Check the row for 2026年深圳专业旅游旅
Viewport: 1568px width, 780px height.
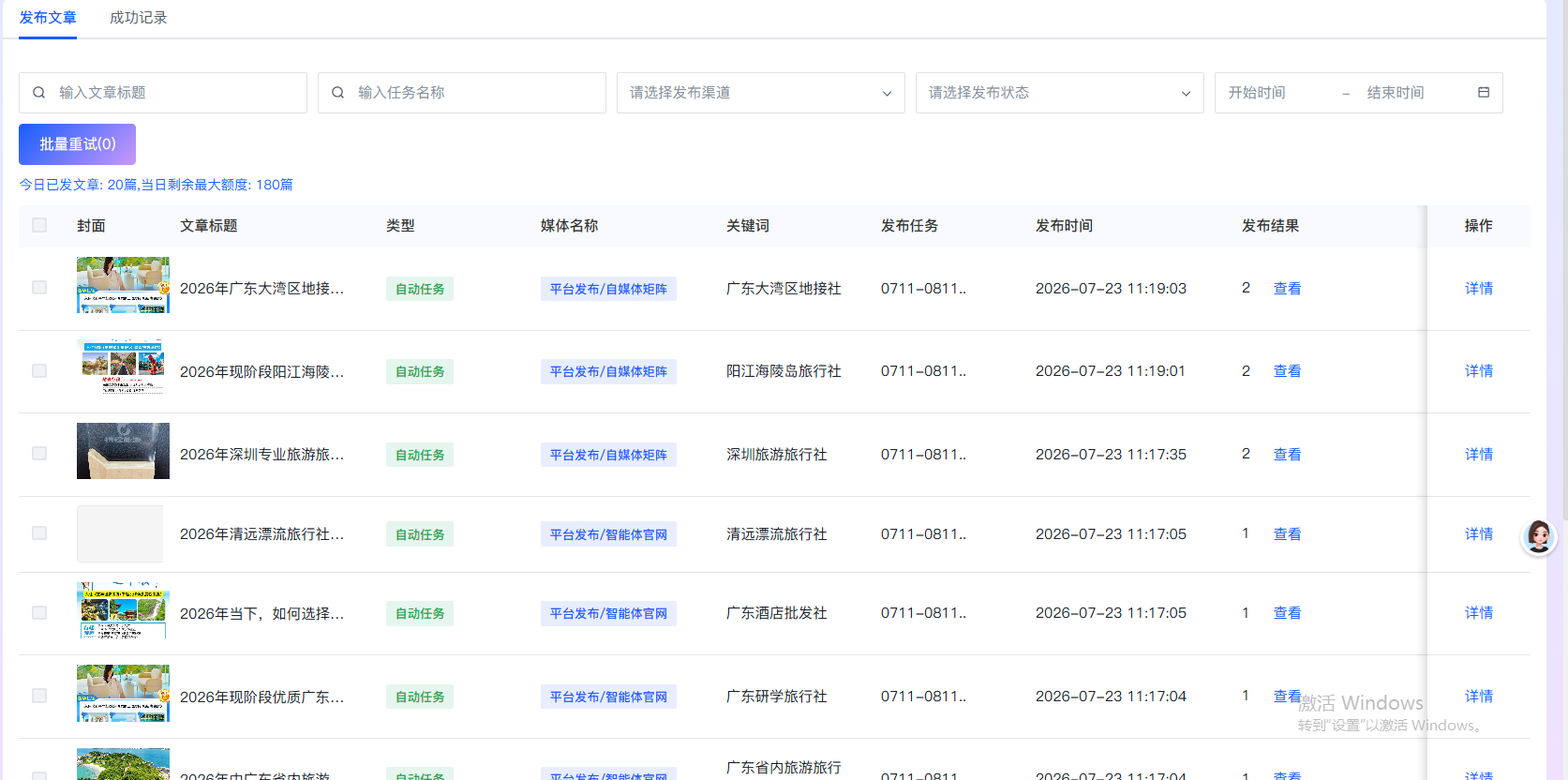point(39,454)
